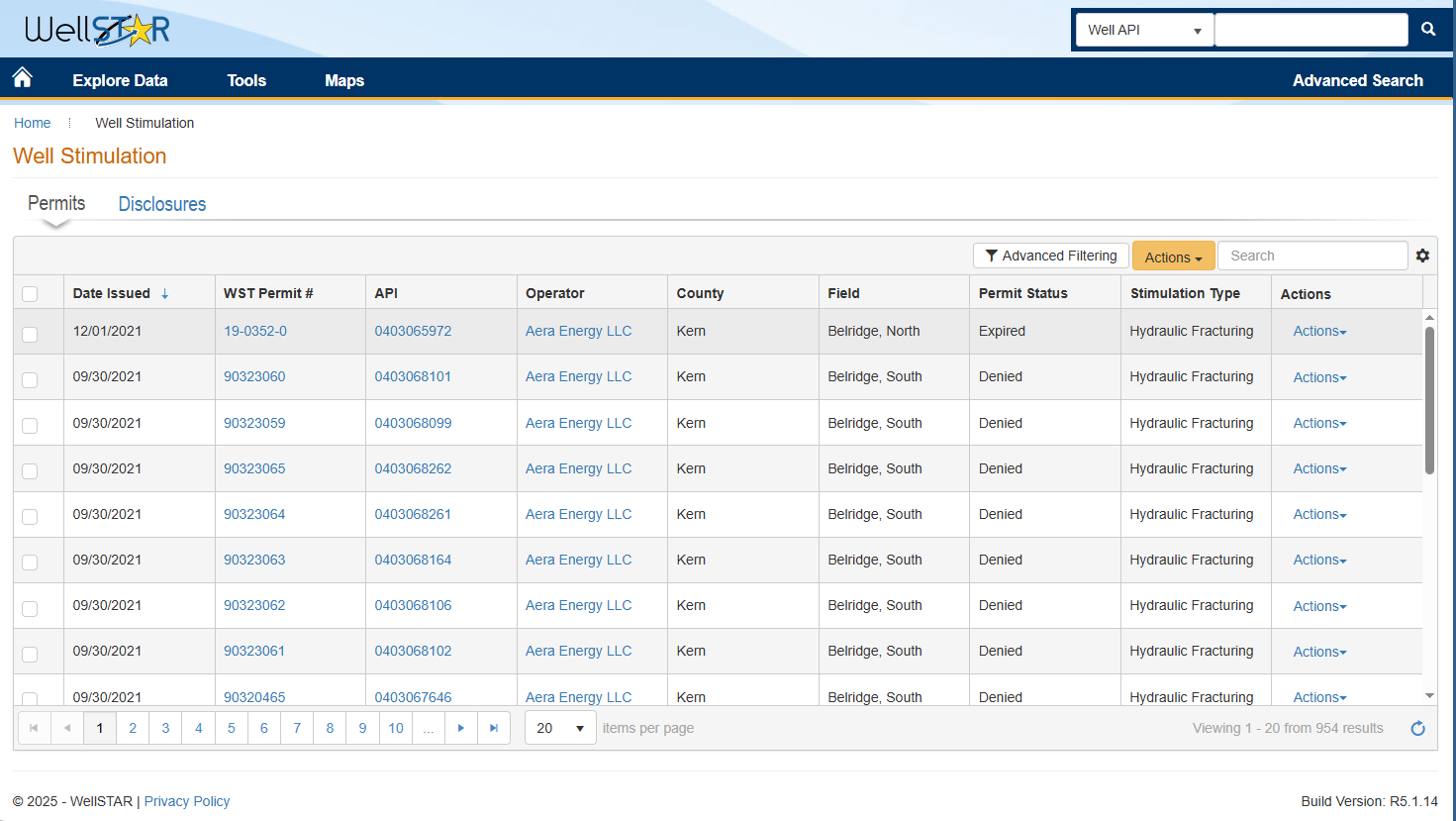The image size is (1456, 821).
Task: Expand the orange Actions dropdown button
Action: [x=1173, y=257]
